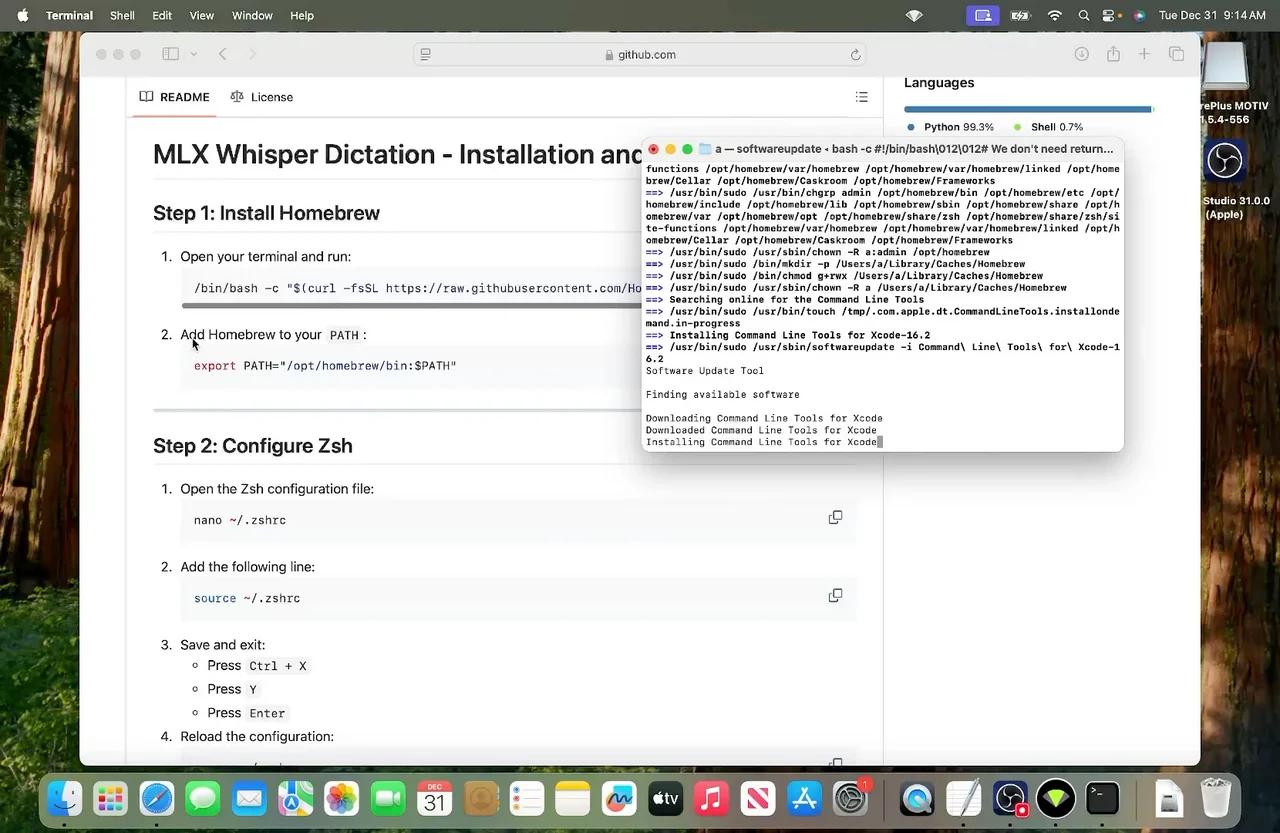Open Calendar showing 31 in the Dock
This screenshot has height=833, width=1280.
pos(434,798)
